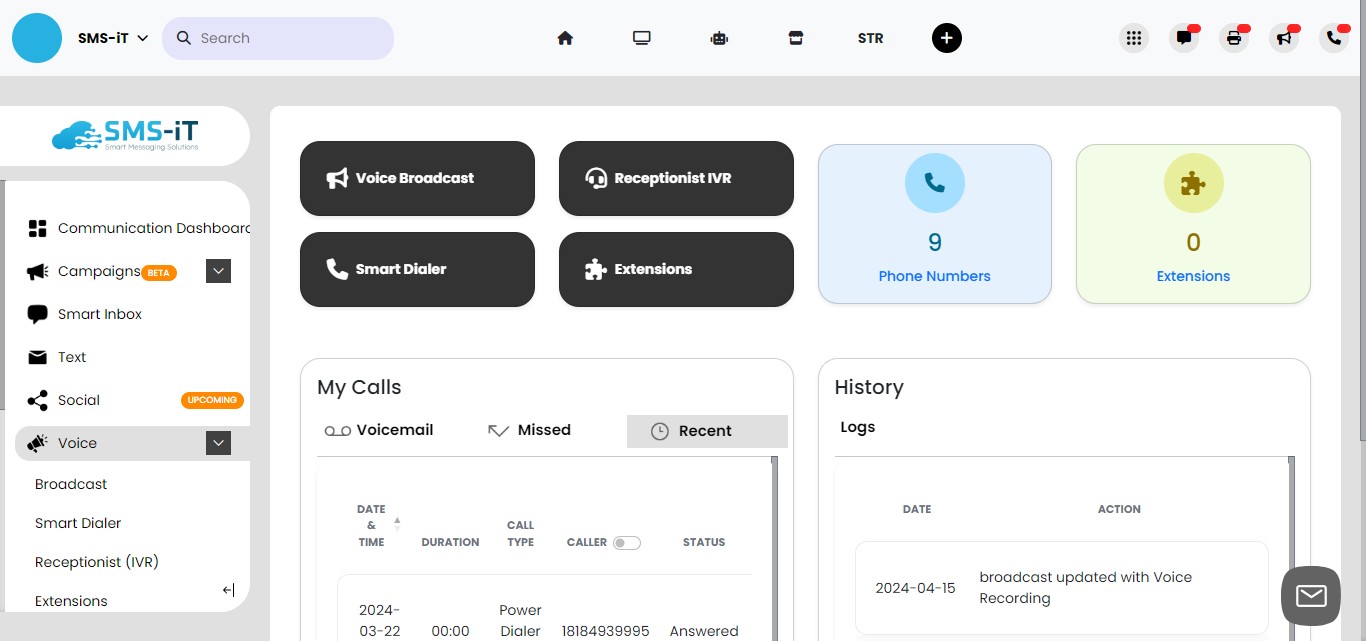Open the Receptionist IVR button
The width and height of the screenshot is (1366, 641).
(675, 178)
